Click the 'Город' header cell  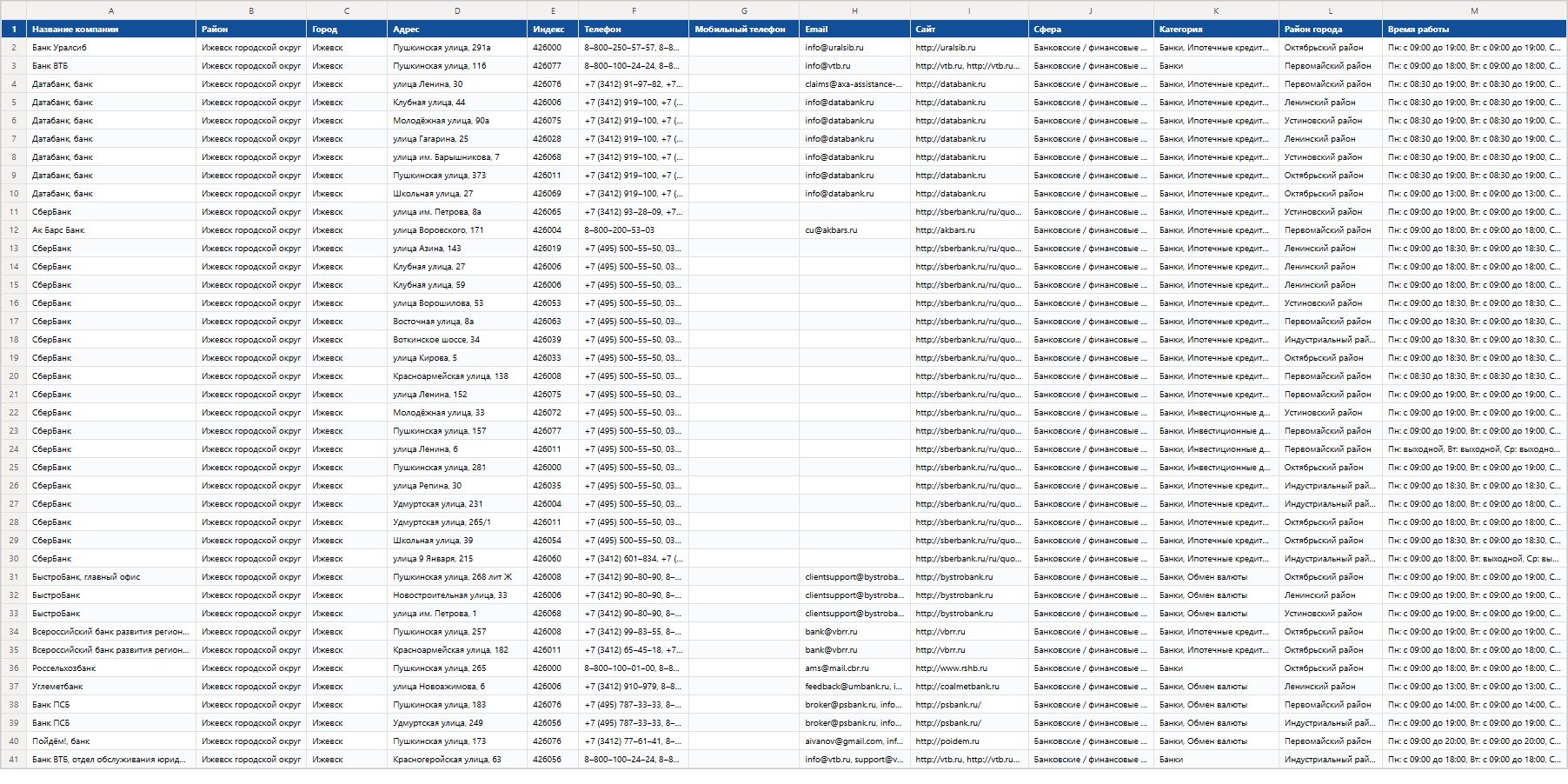pyautogui.click(x=347, y=30)
